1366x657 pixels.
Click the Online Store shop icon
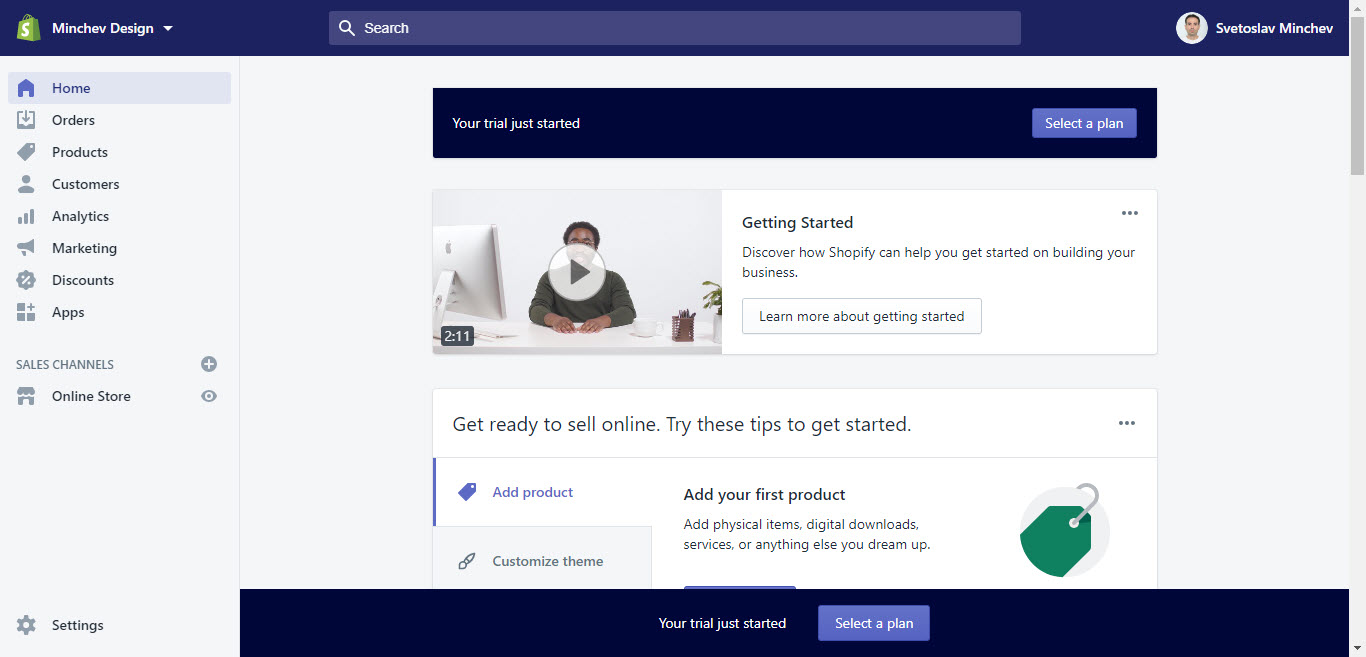(x=26, y=396)
